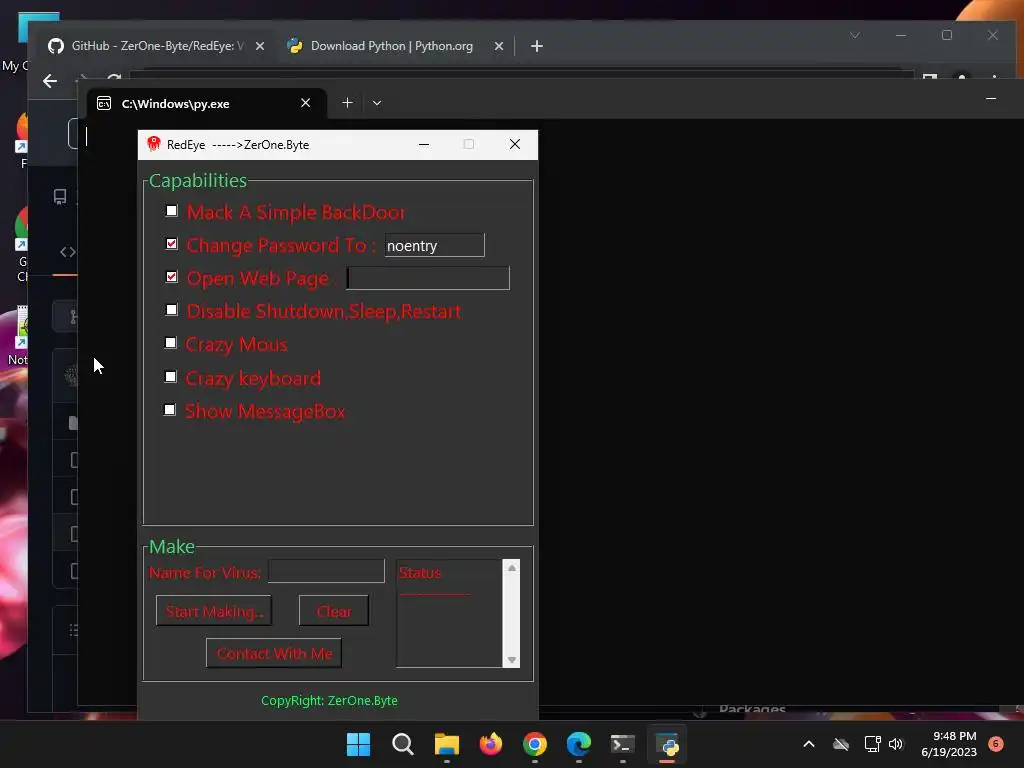Open a new terminal tab
This screenshot has height=768, width=1024.
tap(347, 103)
